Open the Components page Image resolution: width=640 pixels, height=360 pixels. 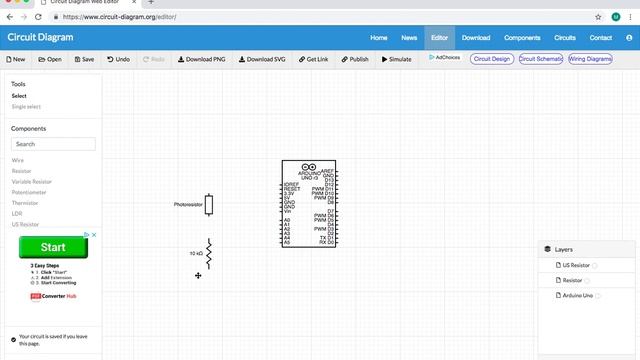pyautogui.click(x=522, y=38)
